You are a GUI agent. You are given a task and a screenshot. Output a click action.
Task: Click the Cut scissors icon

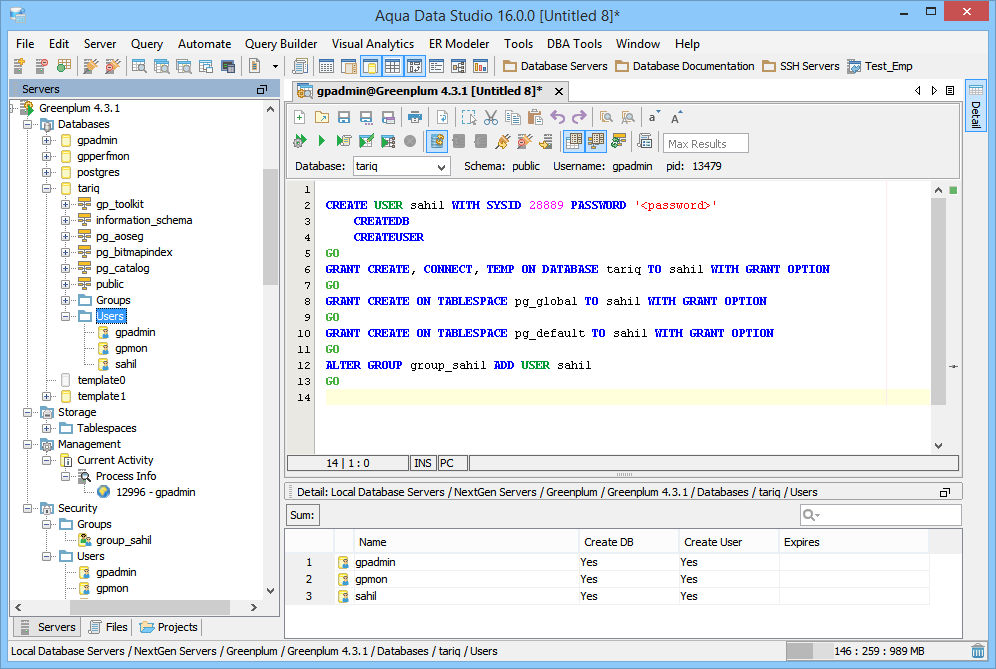click(x=491, y=117)
